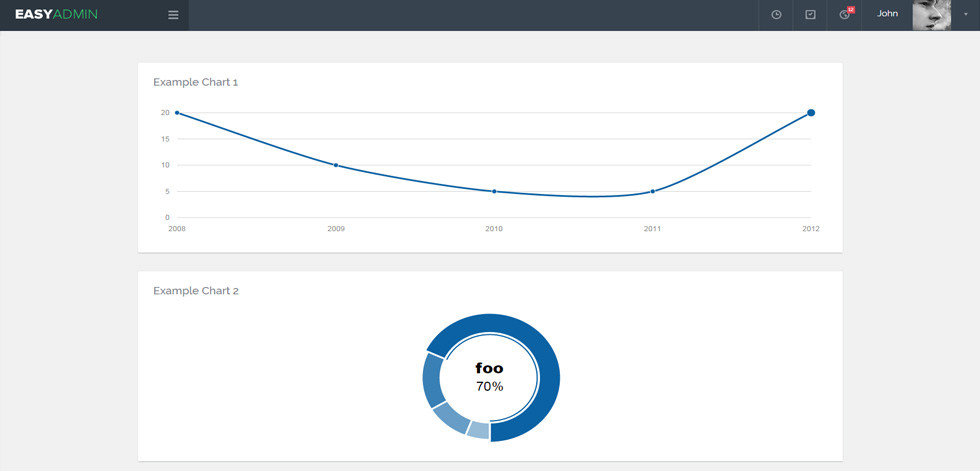
Task: Click the smallest pale donut segment at bottom
Action: 479,430
